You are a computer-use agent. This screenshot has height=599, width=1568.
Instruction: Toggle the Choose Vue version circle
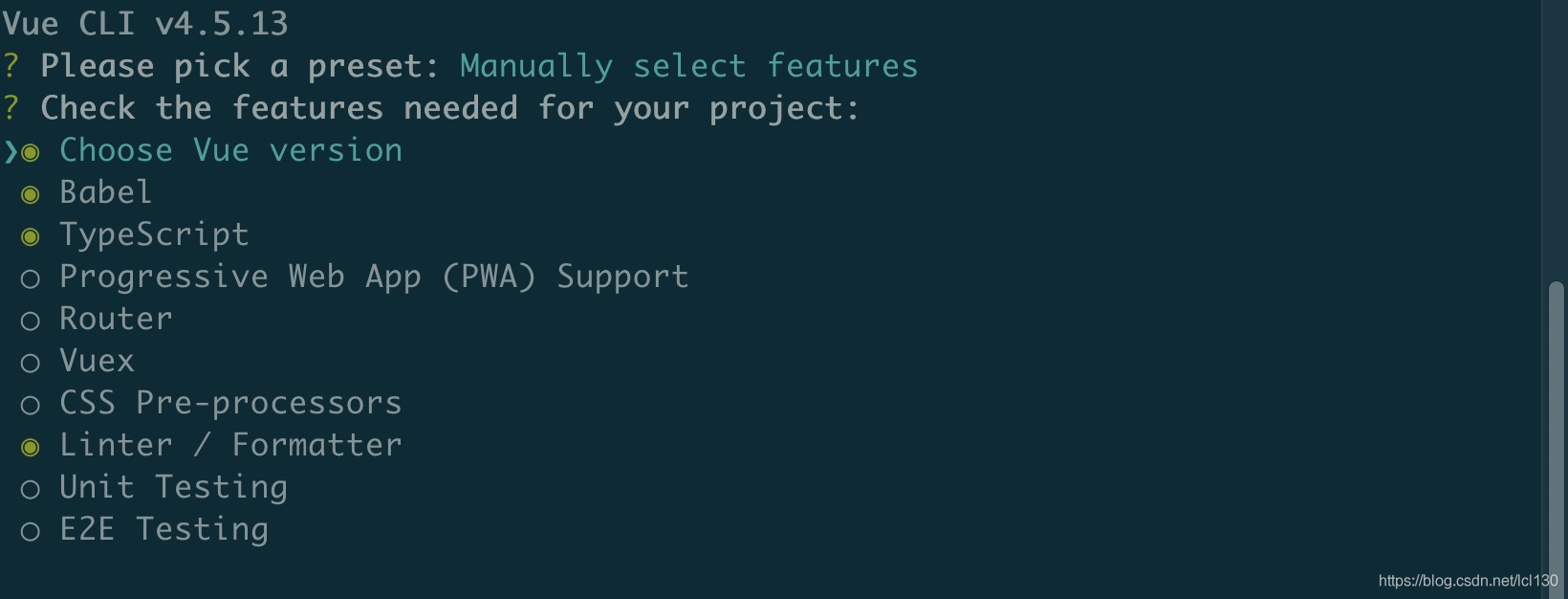(x=31, y=152)
